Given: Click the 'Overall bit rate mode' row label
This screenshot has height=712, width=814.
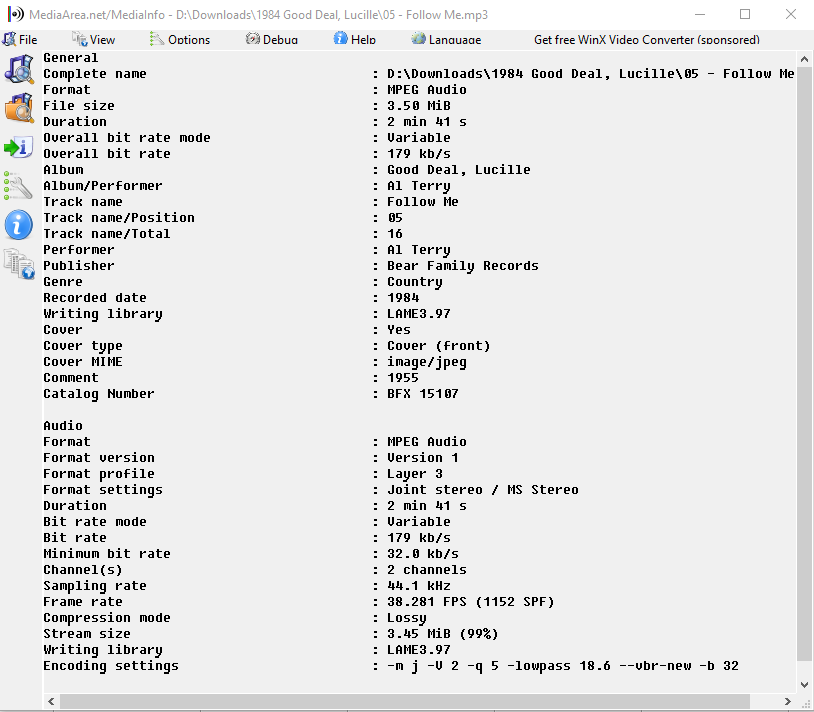Looking at the screenshot, I should 127,138.
